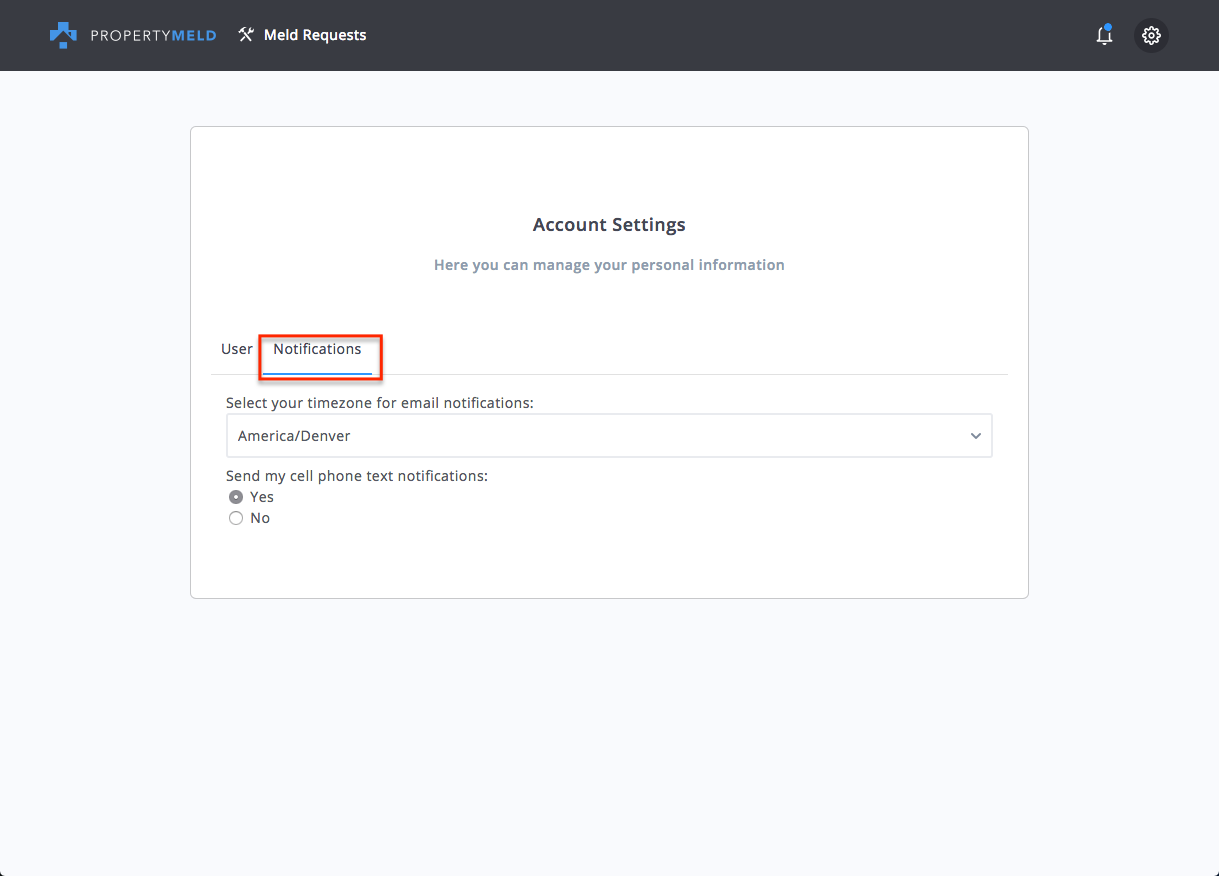The image size is (1219, 876).
Task: Open the Meld Requests page link
Action: (x=315, y=35)
